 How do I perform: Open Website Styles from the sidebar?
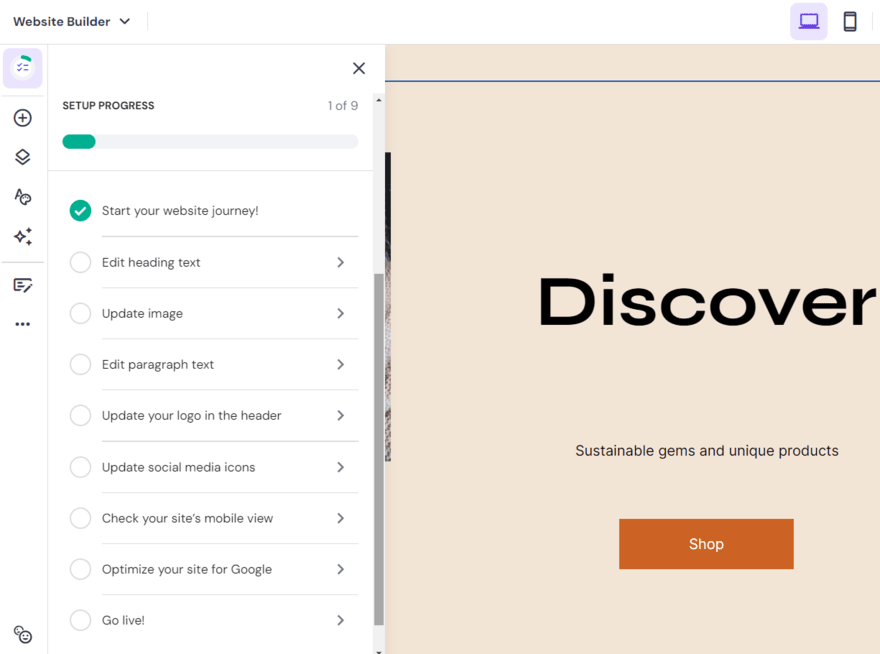click(x=22, y=197)
